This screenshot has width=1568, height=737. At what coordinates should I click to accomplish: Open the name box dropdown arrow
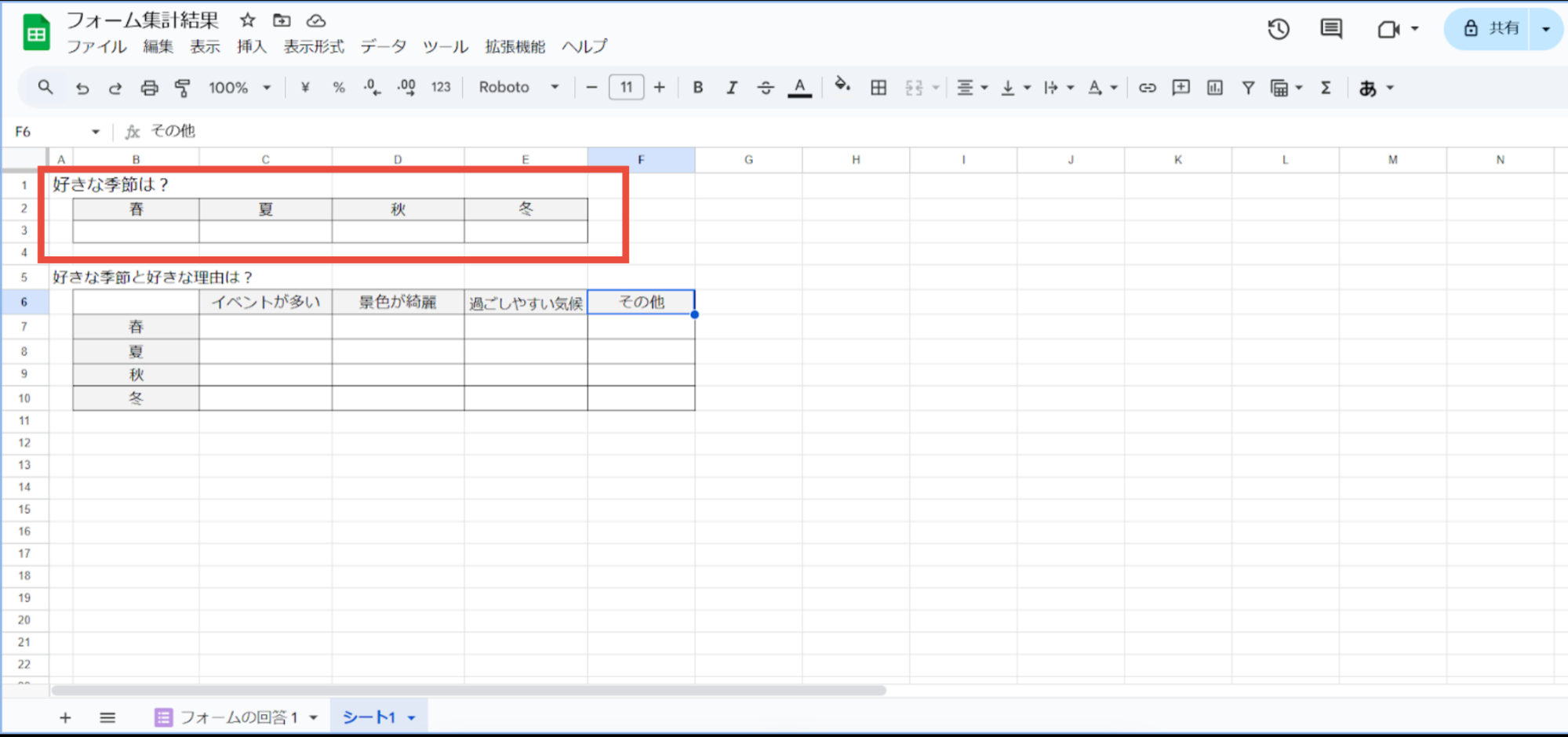tap(96, 132)
